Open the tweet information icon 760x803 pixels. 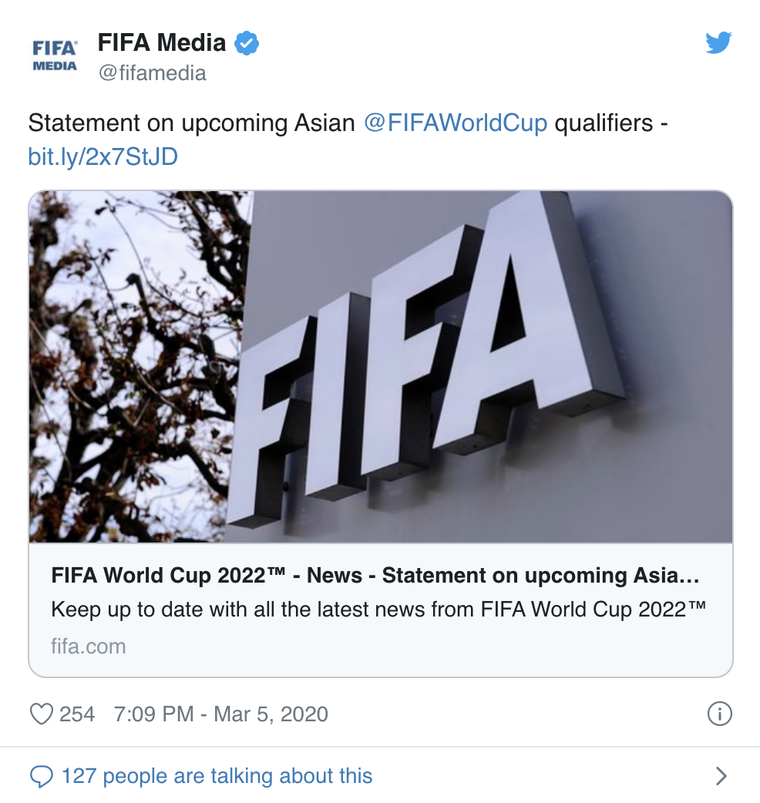click(718, 713)
